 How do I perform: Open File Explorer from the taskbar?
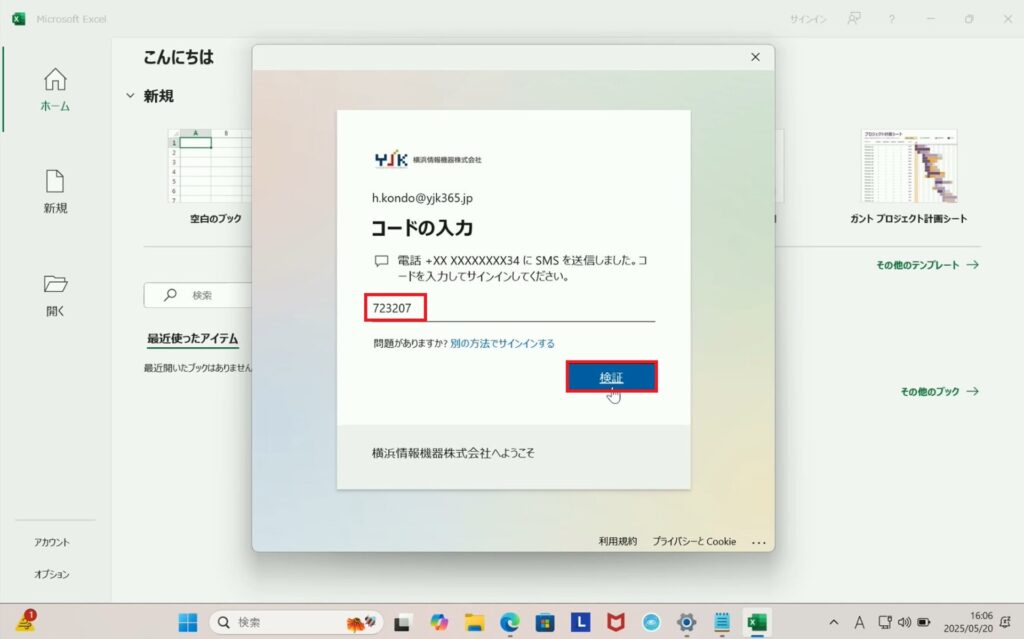[475, 623]
